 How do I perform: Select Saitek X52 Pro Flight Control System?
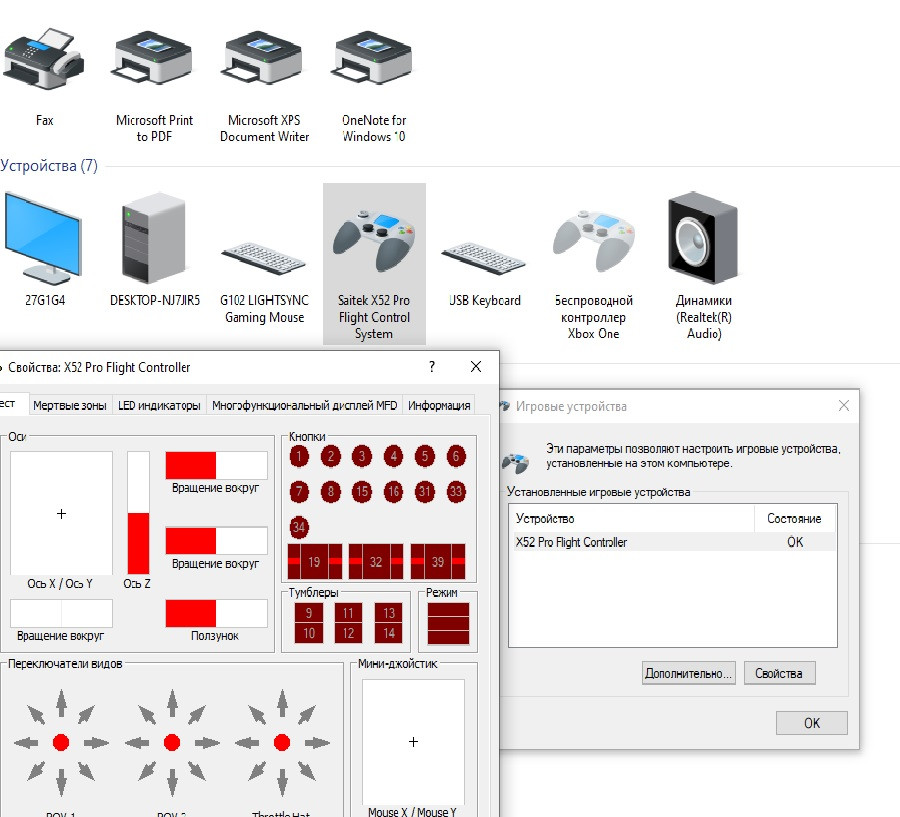374,264
